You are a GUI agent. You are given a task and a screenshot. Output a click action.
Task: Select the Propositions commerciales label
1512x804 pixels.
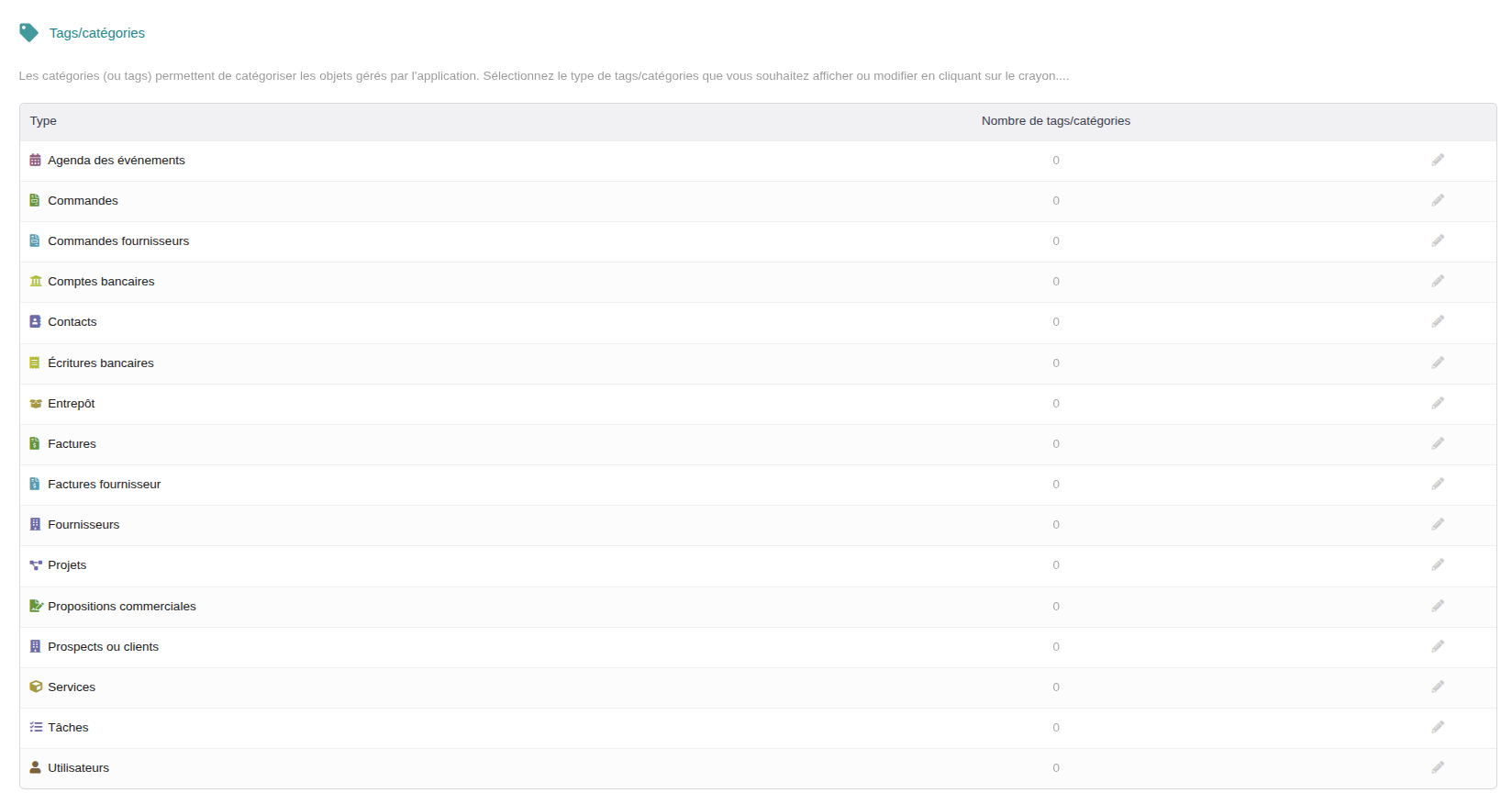121,606
